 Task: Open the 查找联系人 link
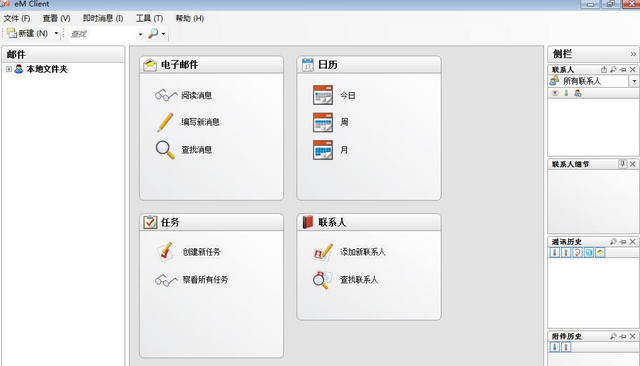pos(359,279)
